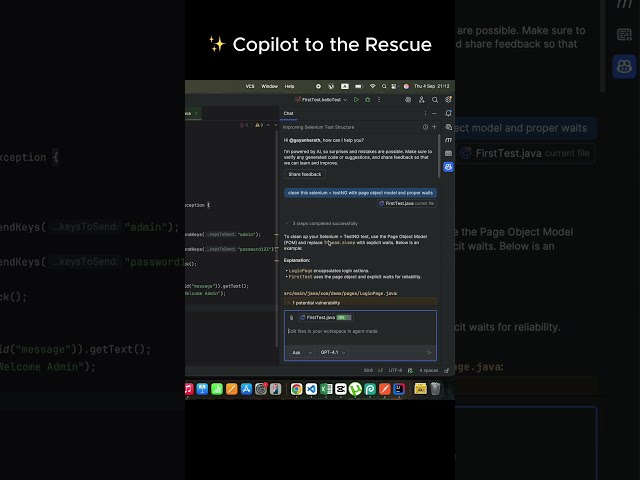Viewport: 640px width, 480px height.
Task: Click the Spotlight search icon in menu bar
Action: tap(384, 87)
